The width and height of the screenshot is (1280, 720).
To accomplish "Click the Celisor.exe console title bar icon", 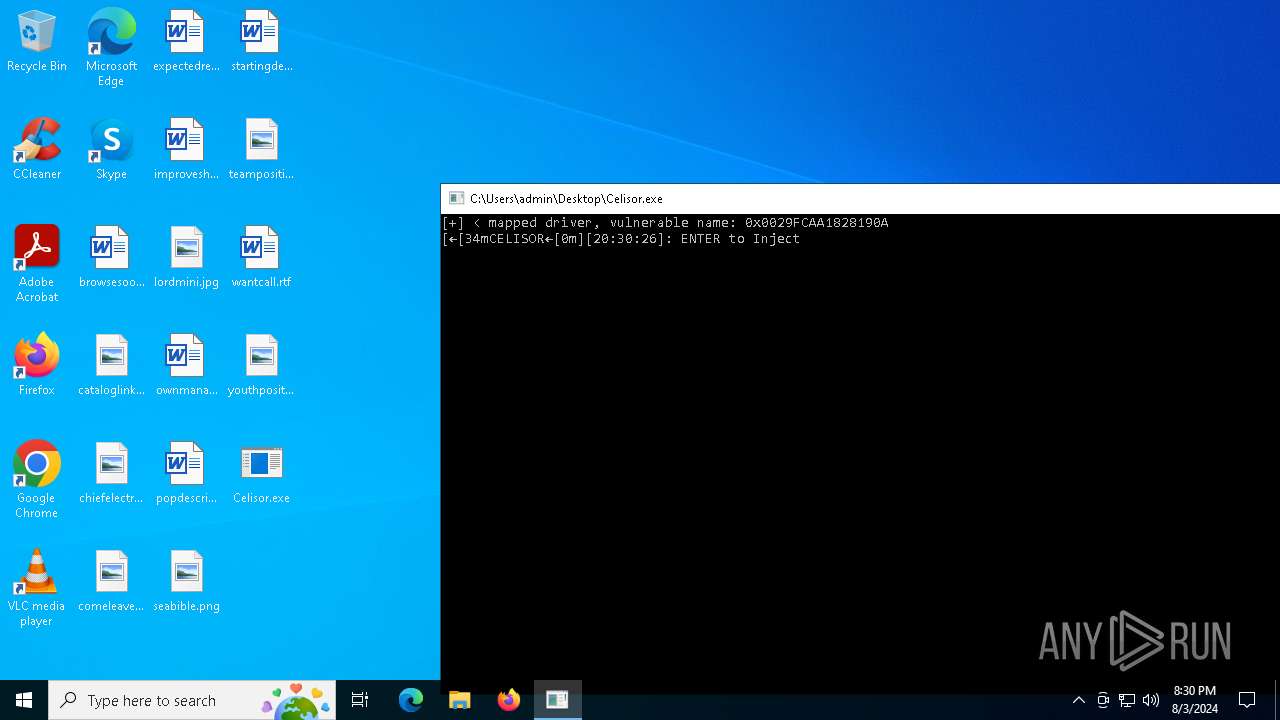I will point(456,198).
